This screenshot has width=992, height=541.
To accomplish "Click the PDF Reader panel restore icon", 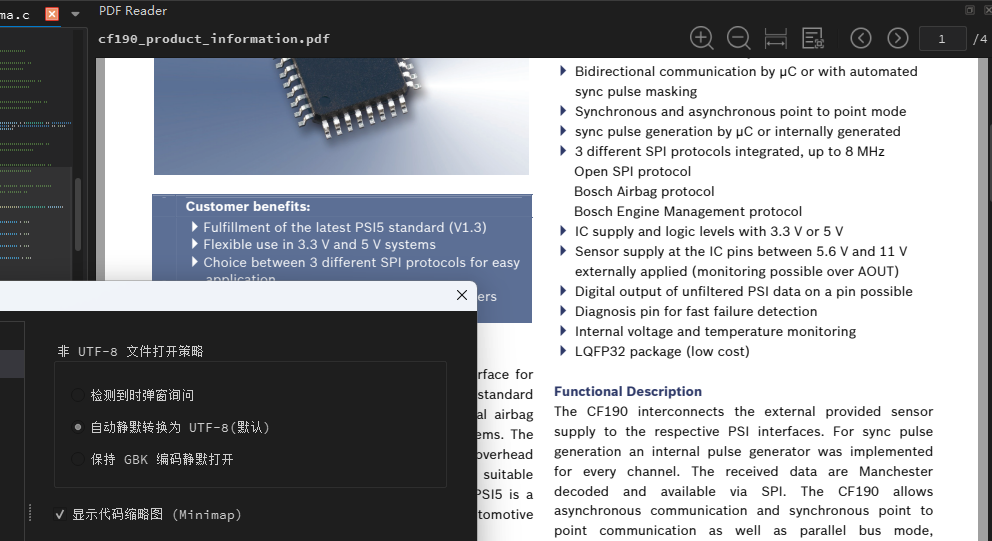I will pyautogui.click(x=969, y=9).
